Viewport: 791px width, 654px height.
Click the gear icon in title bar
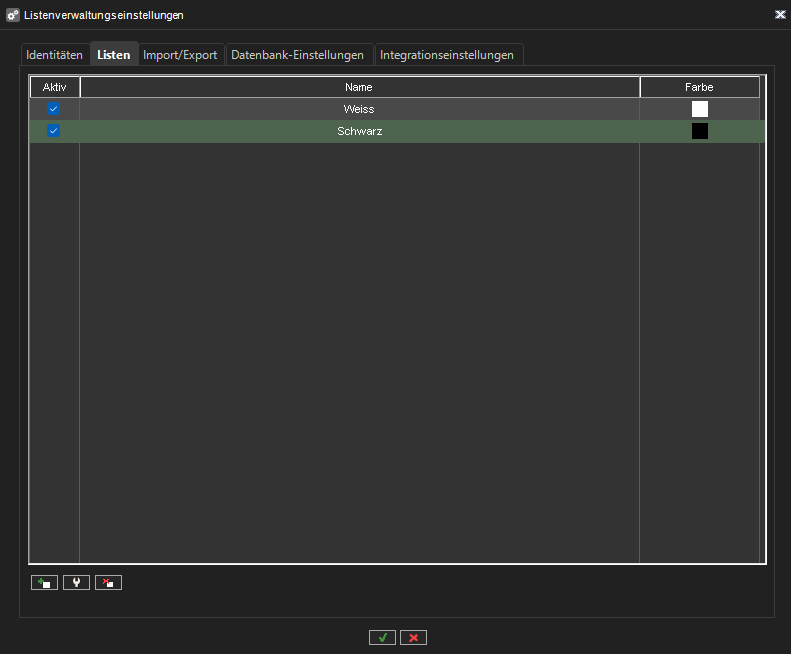click(x=13, y=15)
